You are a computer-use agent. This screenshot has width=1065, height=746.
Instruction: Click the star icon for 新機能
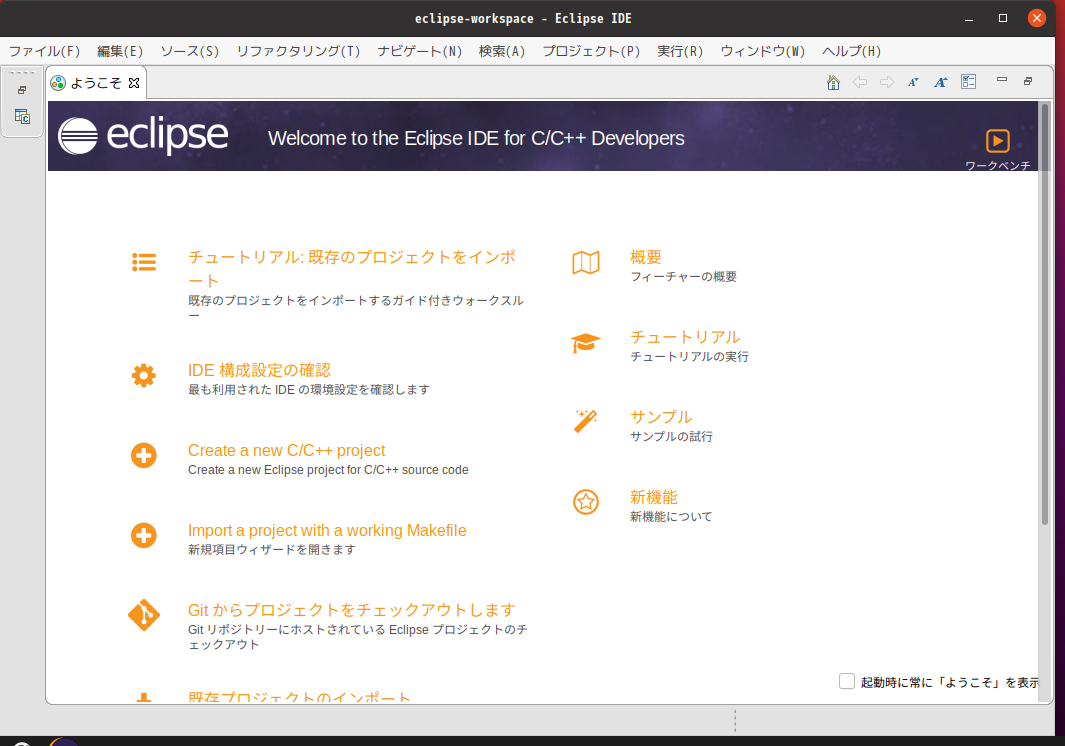point(585,502)
